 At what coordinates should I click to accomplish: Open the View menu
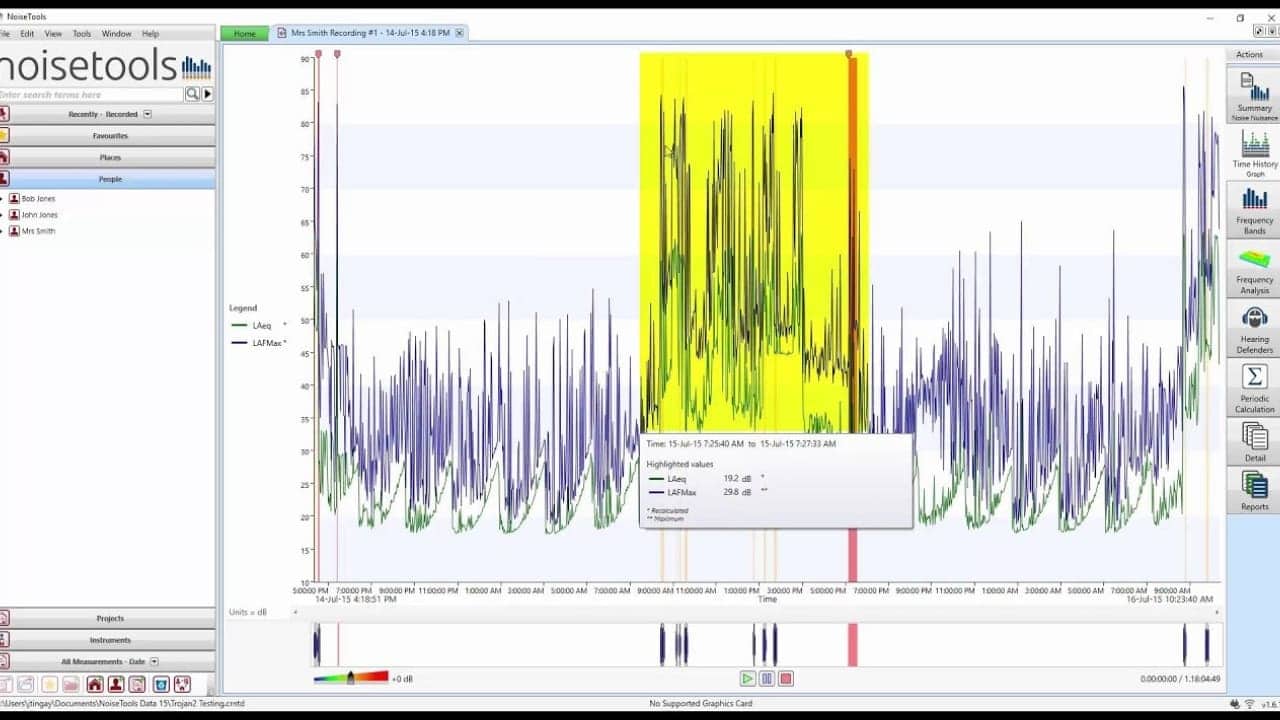[53, 33]
